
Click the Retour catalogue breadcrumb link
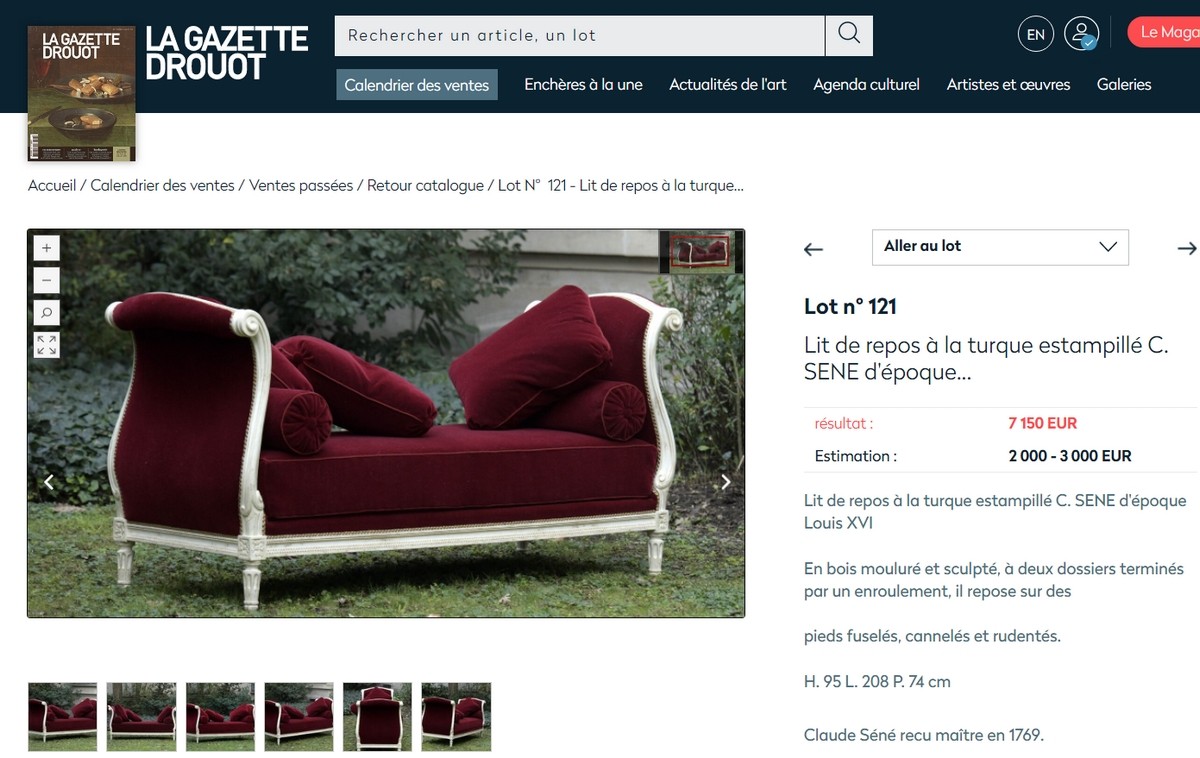pos(425,186)
